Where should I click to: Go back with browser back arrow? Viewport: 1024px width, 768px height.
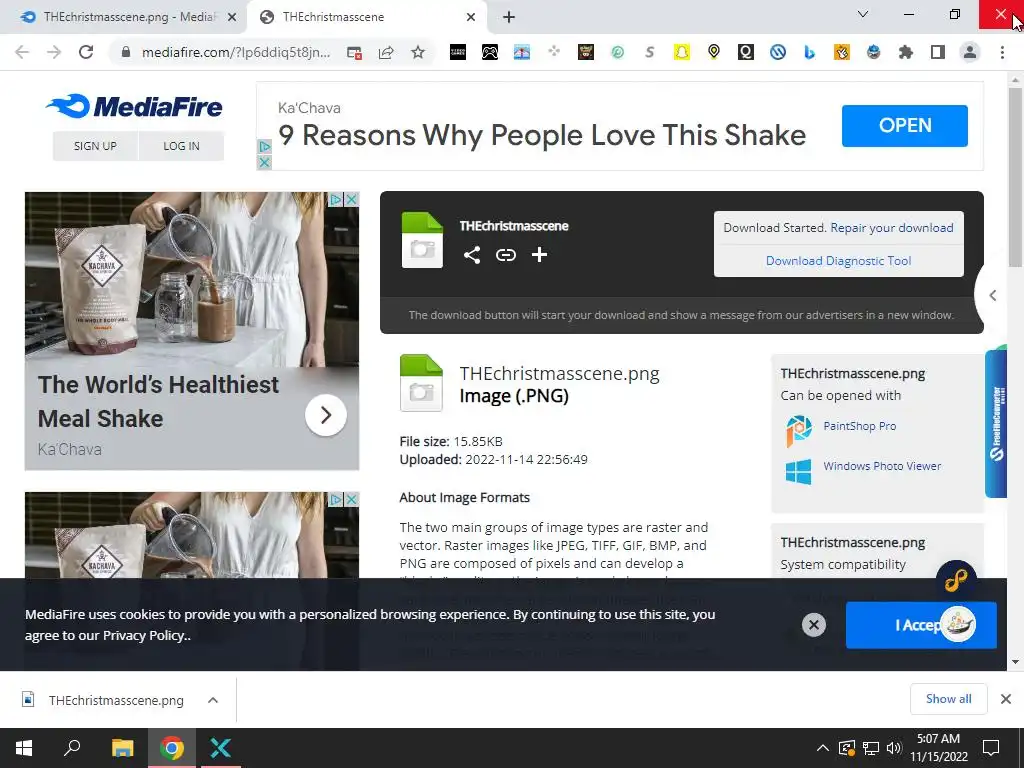pyautogui.click(x=22, y=52)
